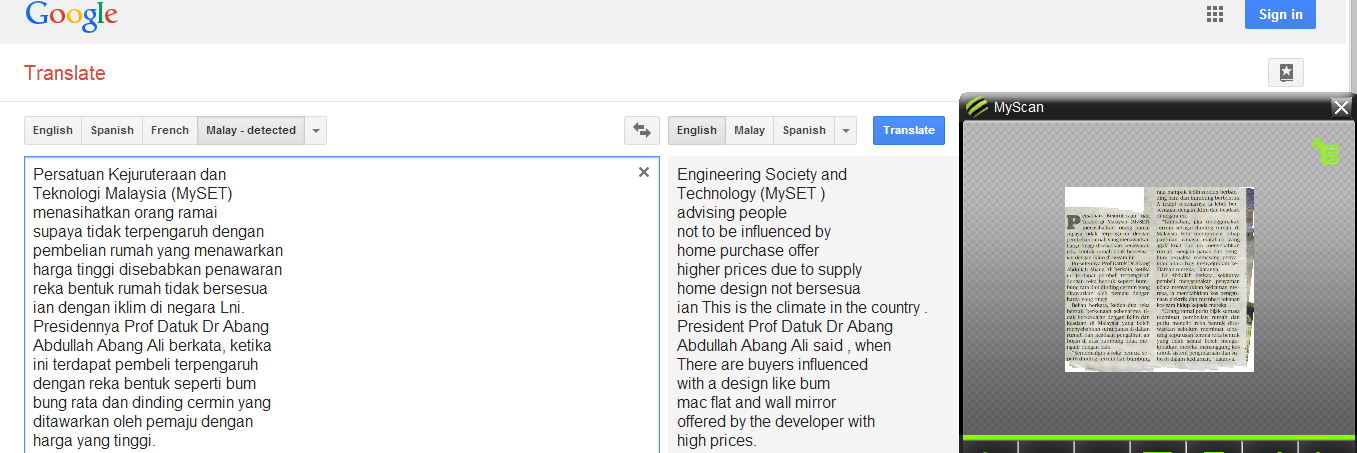
Task: Click the scanned newspaper thumbnail in MyScan
Action: tap(1158, 279)
